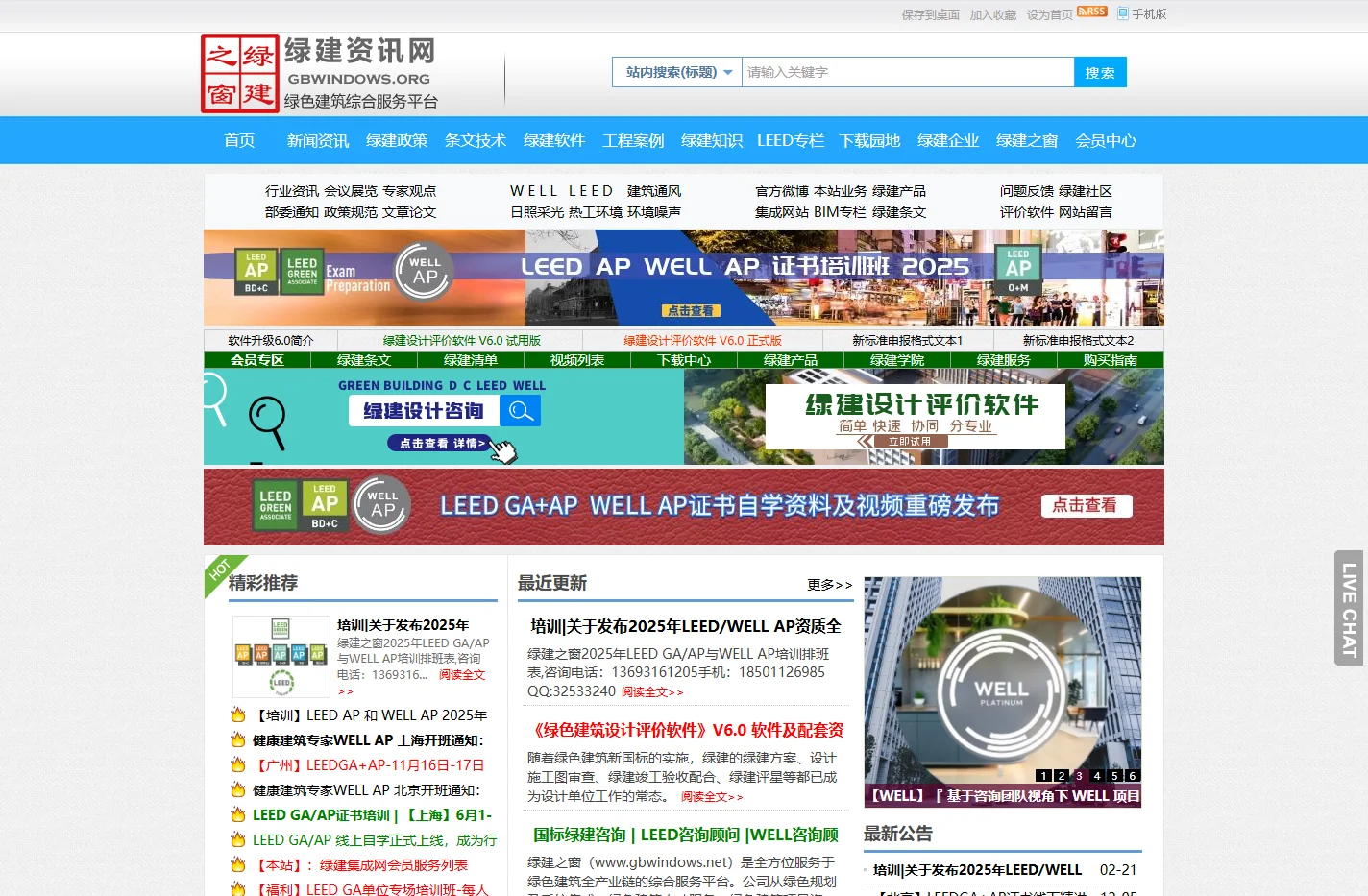Open 国标绿建咨询 LEED咨询顾问 article title
The width and height of the screenshot is (1368, 896).
[x=686, y=835]
